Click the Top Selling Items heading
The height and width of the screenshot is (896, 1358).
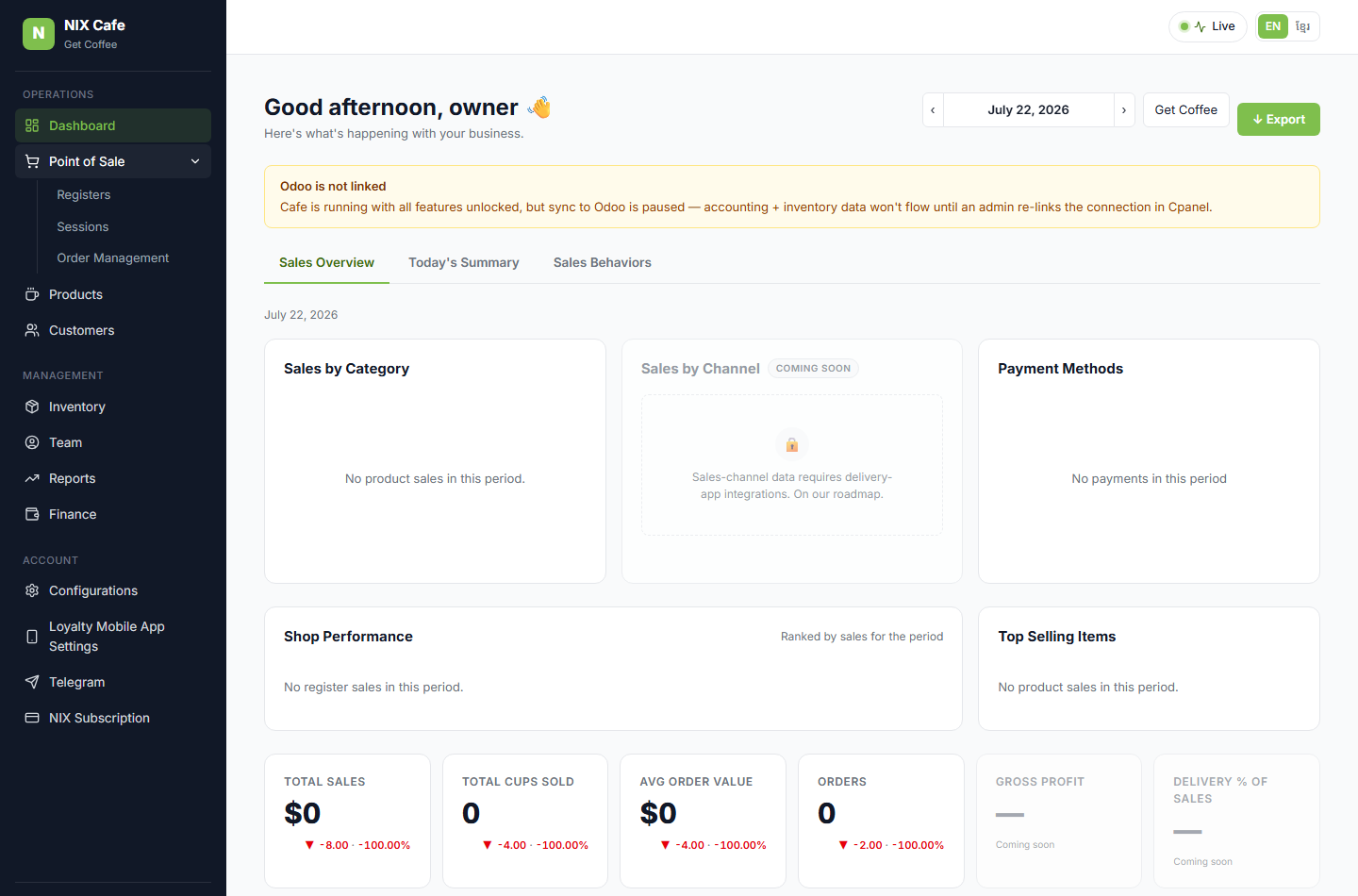(x=1057, y=637)
